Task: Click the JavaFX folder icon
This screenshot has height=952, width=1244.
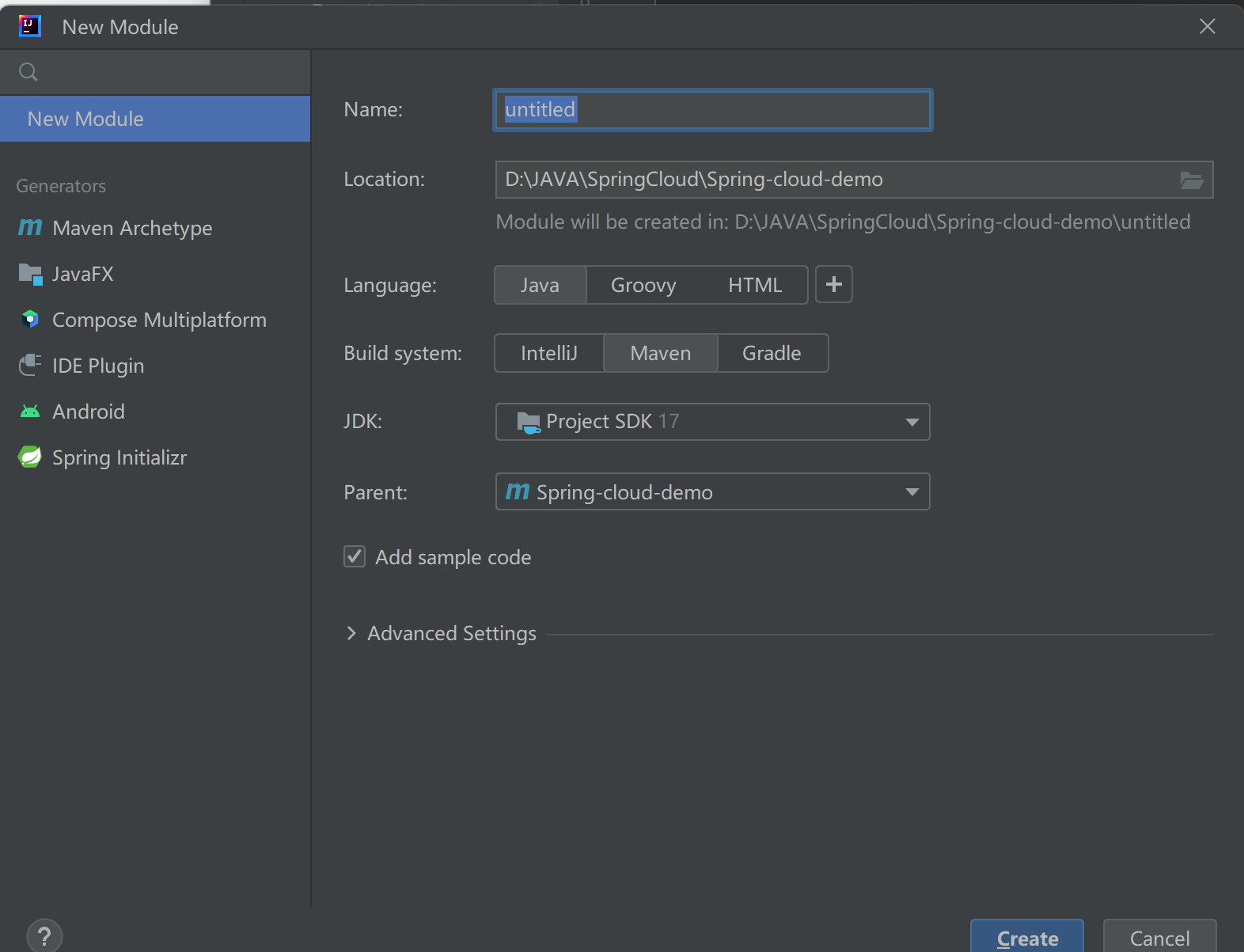Action: pyautogui.click(x=30, y=274)
